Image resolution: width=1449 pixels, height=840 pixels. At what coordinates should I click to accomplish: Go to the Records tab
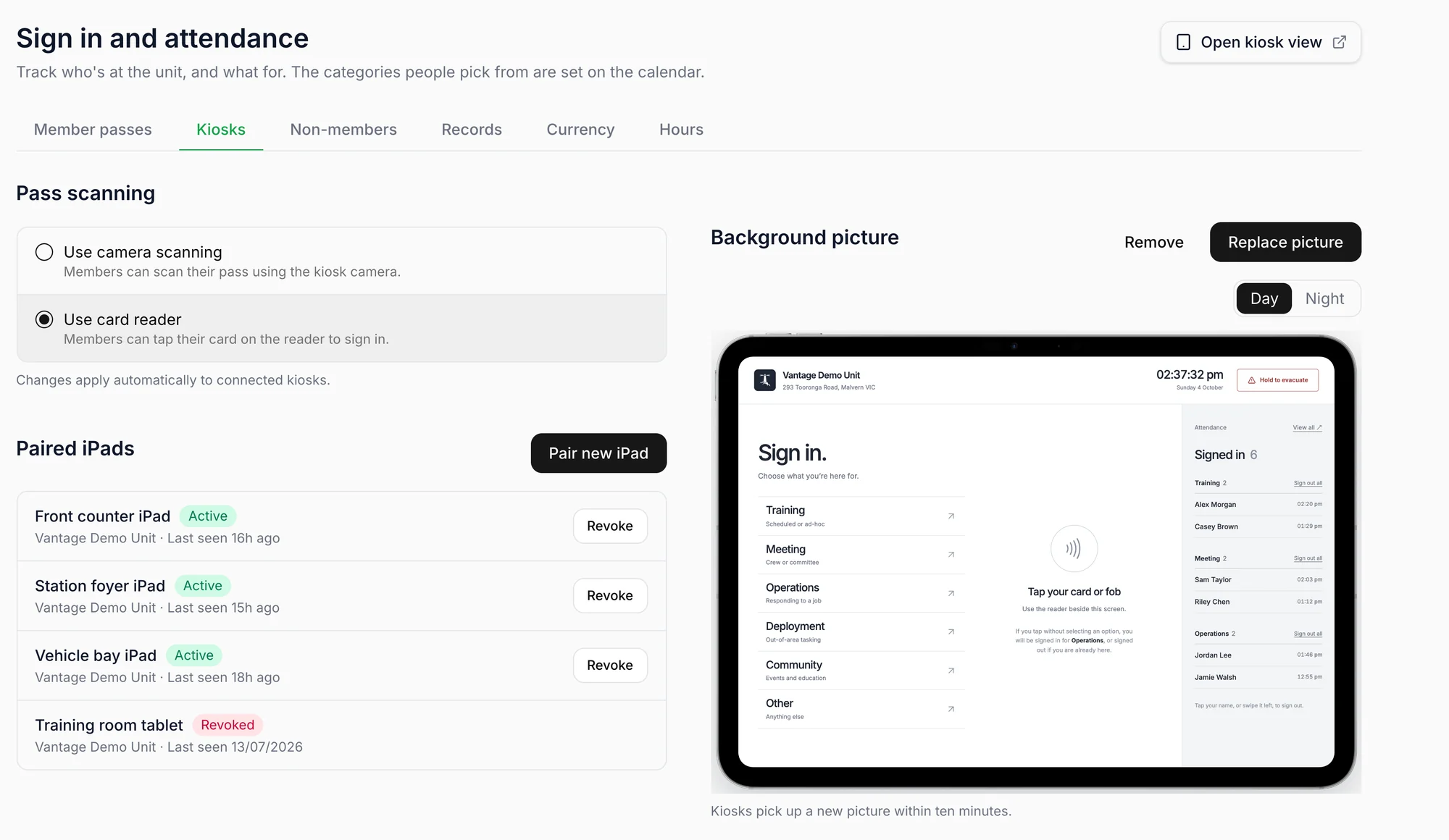coord(472,130)
